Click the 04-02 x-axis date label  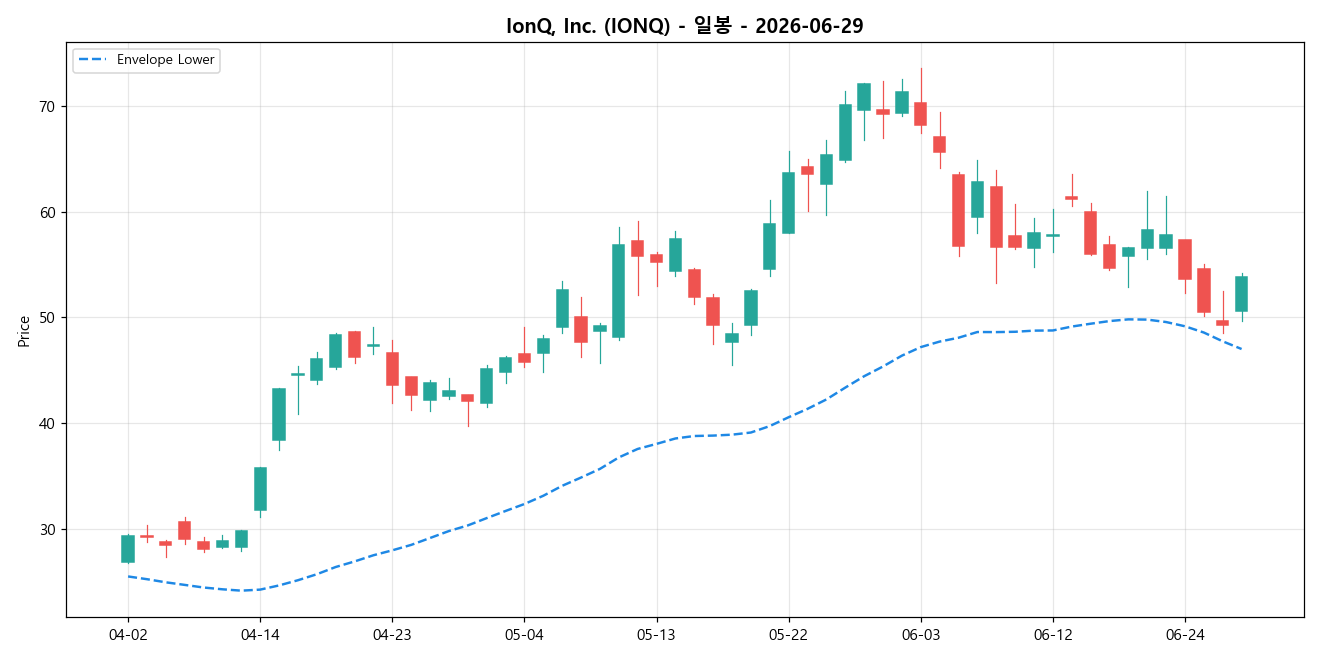(128, 634)
